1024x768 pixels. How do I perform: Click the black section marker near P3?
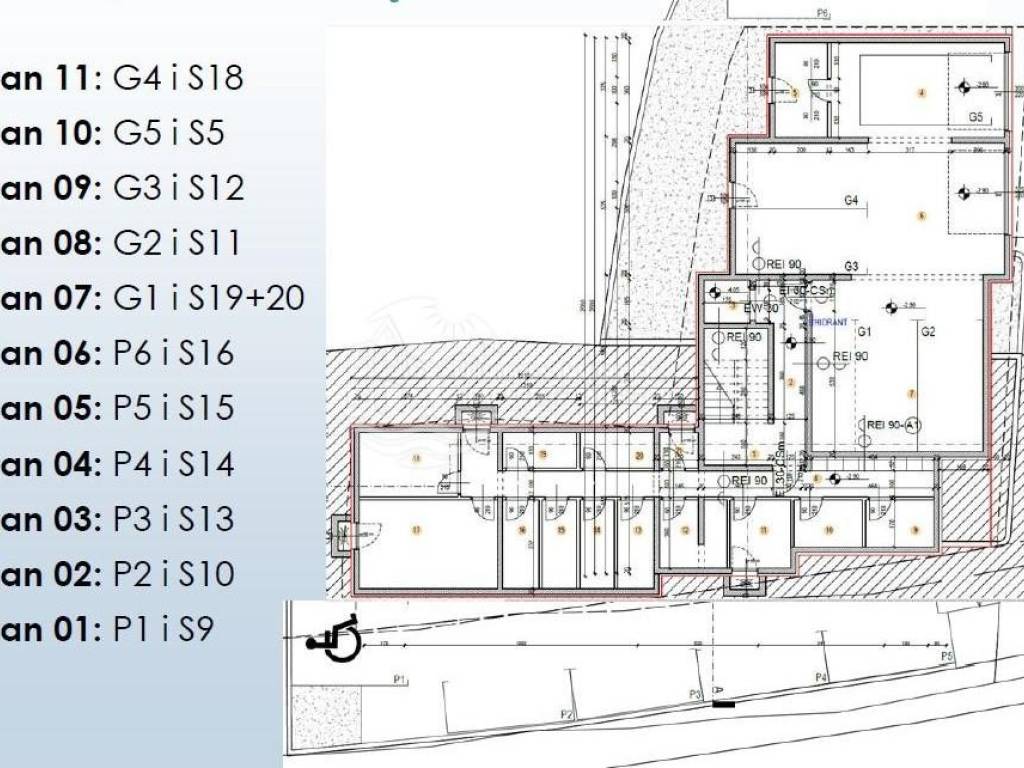(x=724, y=705)
